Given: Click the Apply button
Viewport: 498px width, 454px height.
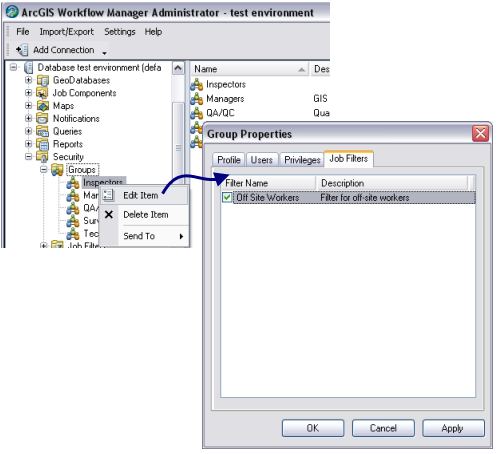Looking at the screenshot, I should tap(453, 428).
